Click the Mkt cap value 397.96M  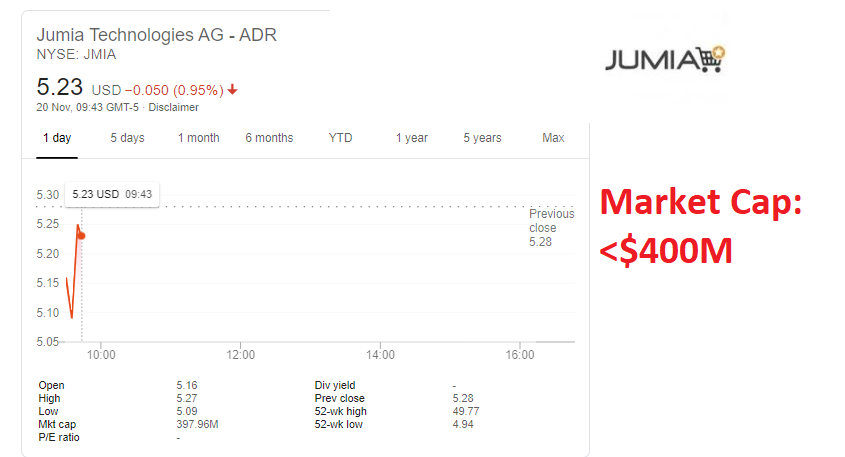click(x=197, y=424)
